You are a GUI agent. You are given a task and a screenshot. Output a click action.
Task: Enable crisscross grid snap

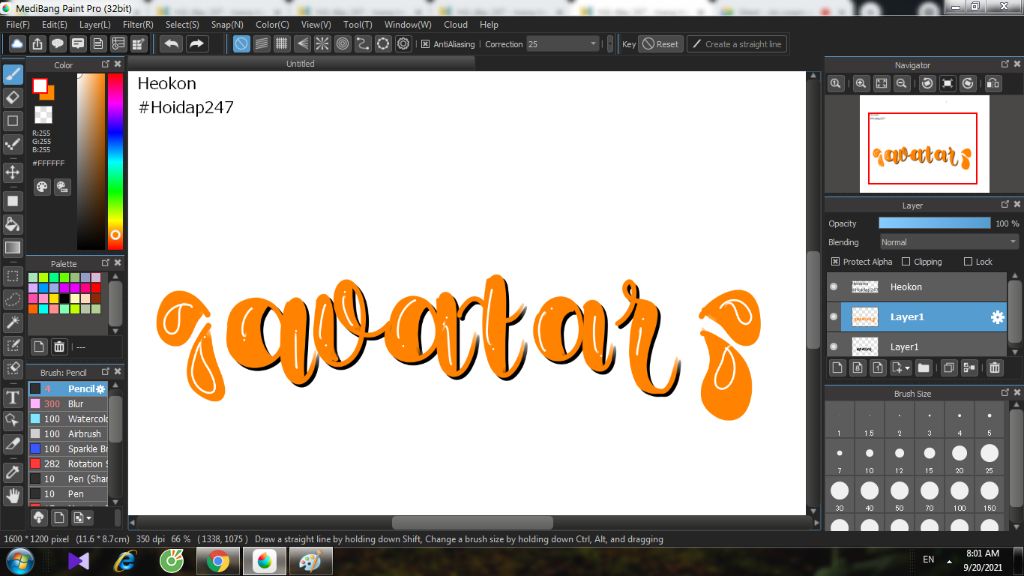click(x=281, y=44)
